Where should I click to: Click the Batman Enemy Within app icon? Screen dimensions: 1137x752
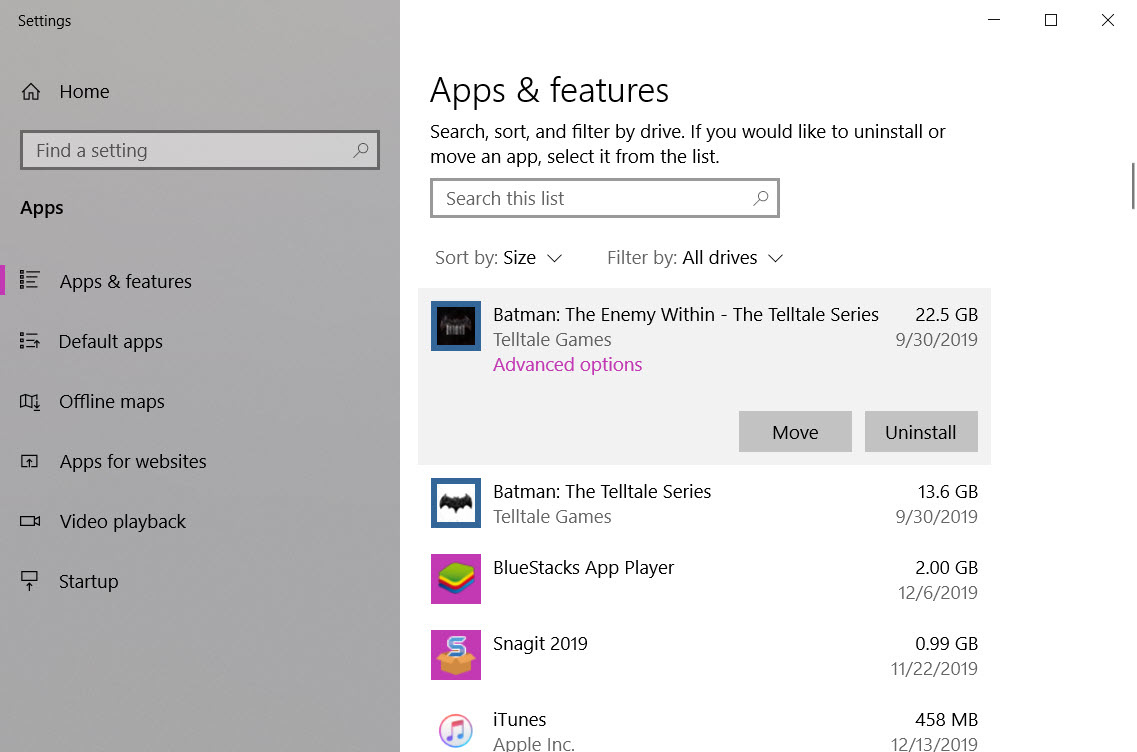click(x=455, y=326)
